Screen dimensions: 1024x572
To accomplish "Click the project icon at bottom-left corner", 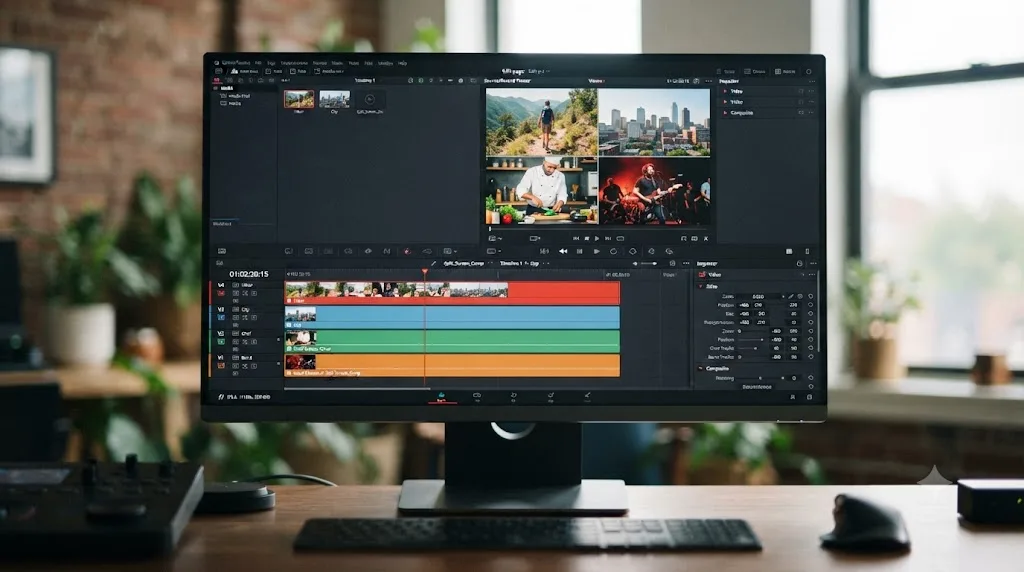I will click(x=221, y=397).
